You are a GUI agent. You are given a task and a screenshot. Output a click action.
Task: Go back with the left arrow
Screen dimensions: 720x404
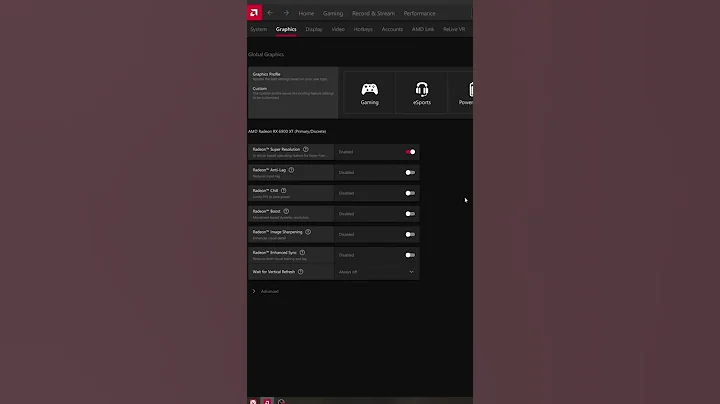tap(270, 13)
